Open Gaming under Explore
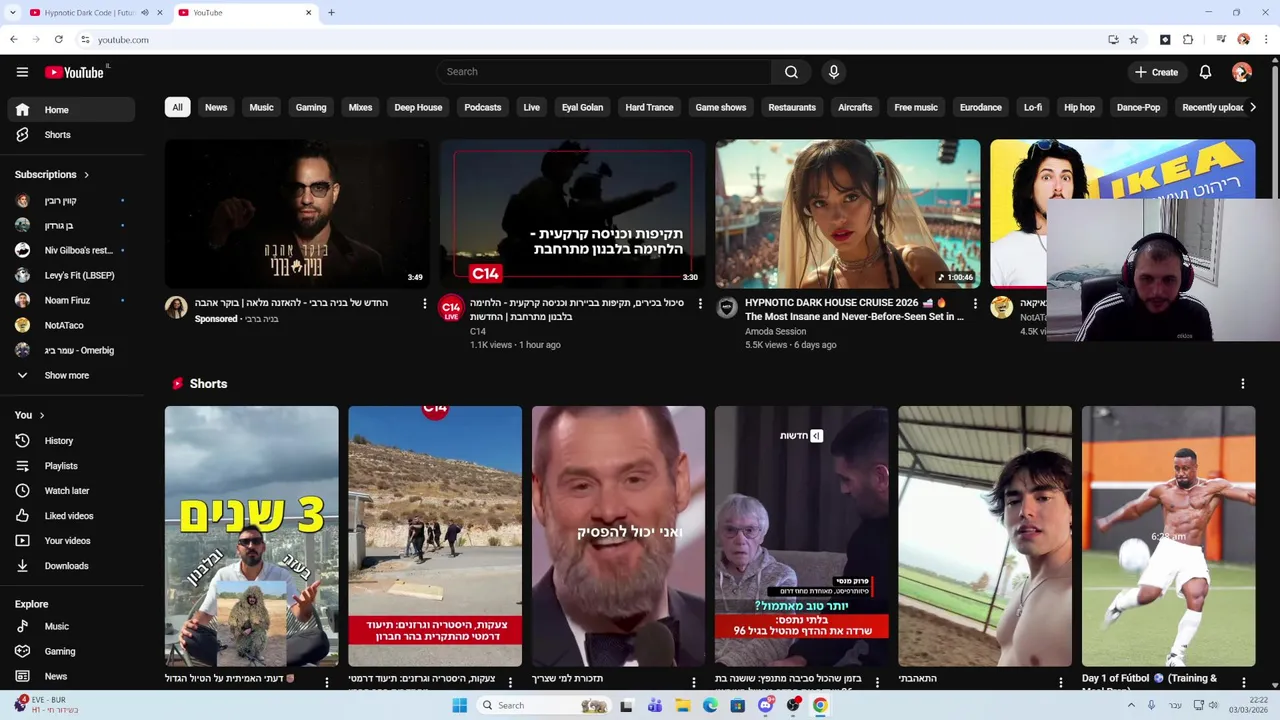Screen dimensions: 1280x720 (x=70, y=652)
